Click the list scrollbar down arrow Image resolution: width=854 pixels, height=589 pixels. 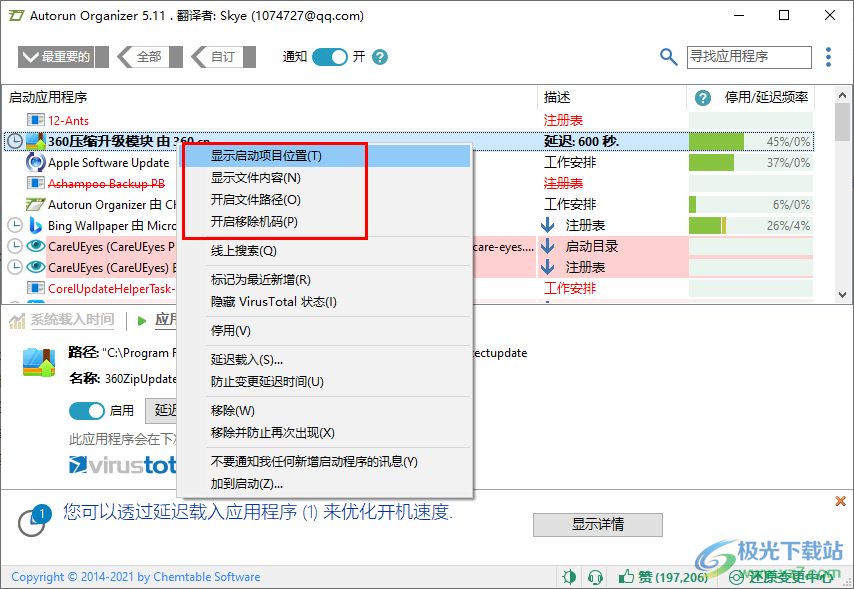[x=843, y=295]
